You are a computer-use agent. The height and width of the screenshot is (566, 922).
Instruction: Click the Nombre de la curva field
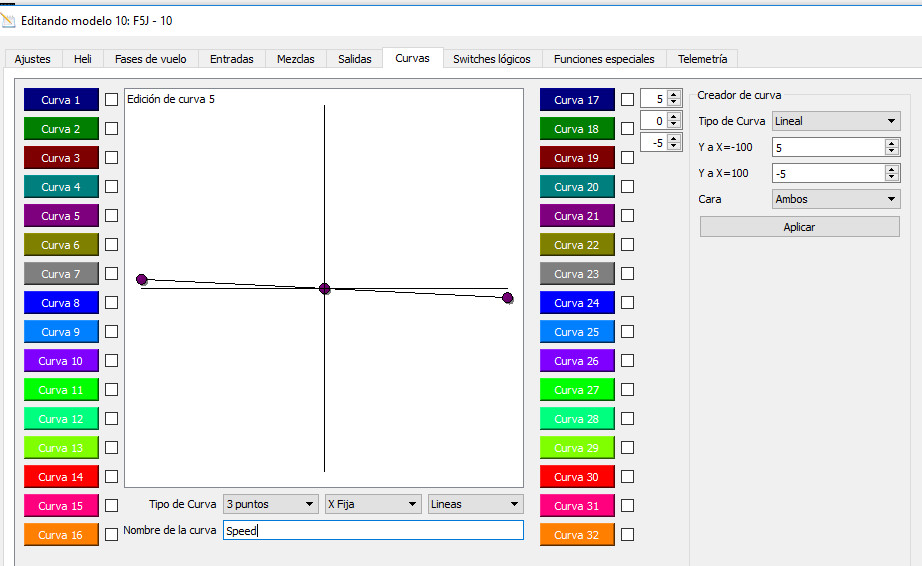tap(373, 531)
